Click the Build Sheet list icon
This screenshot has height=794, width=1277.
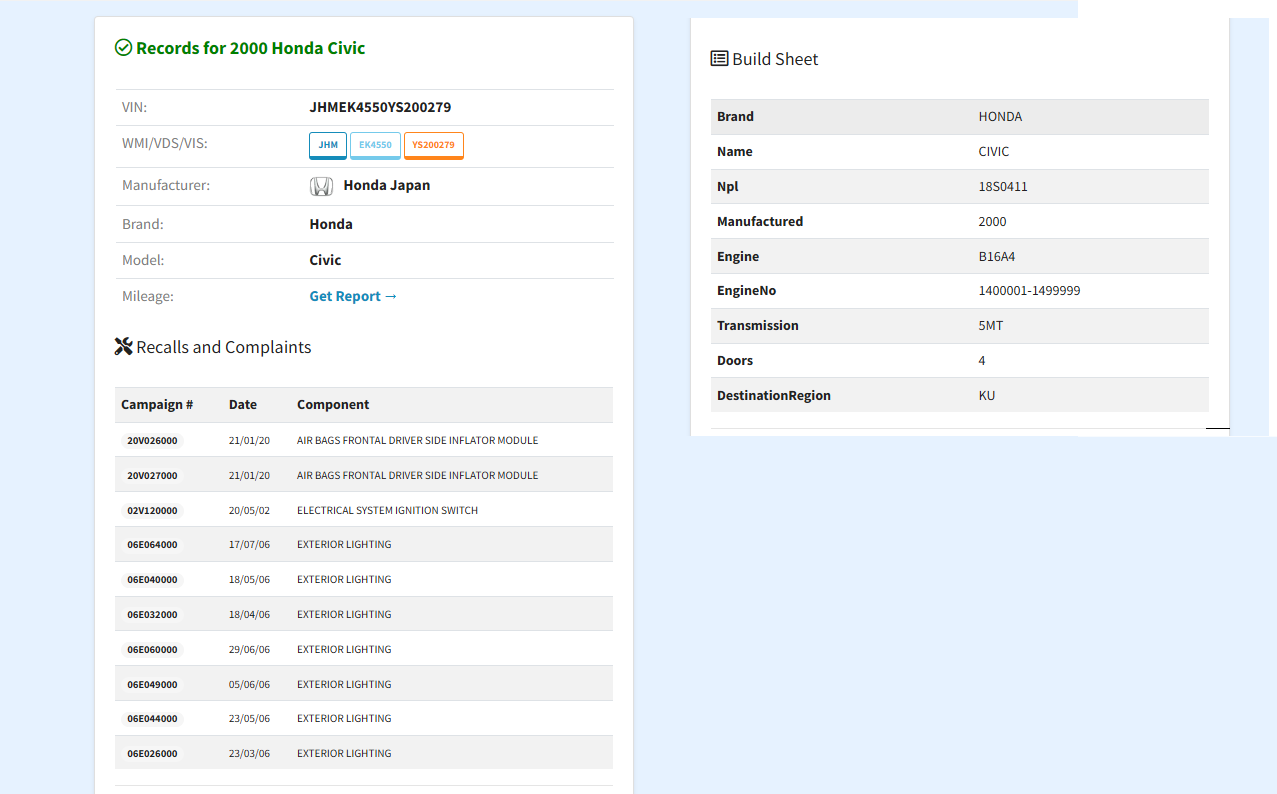point(719,59)
